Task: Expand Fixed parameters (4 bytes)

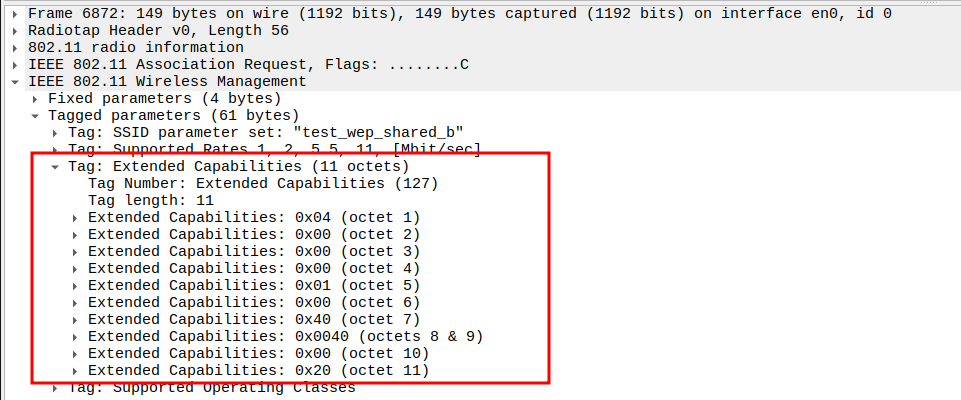Action: 36,98
